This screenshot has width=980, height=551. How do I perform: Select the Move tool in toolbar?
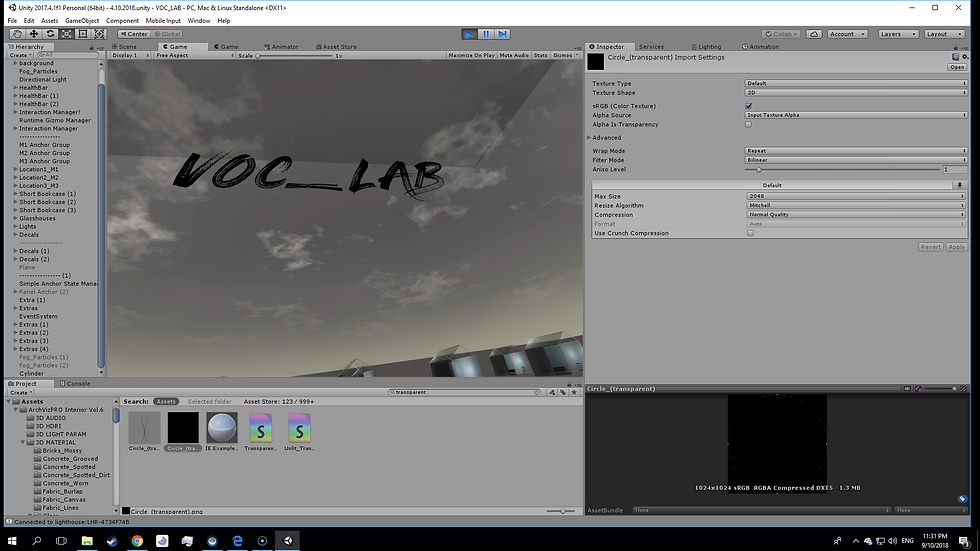(34, 34)
